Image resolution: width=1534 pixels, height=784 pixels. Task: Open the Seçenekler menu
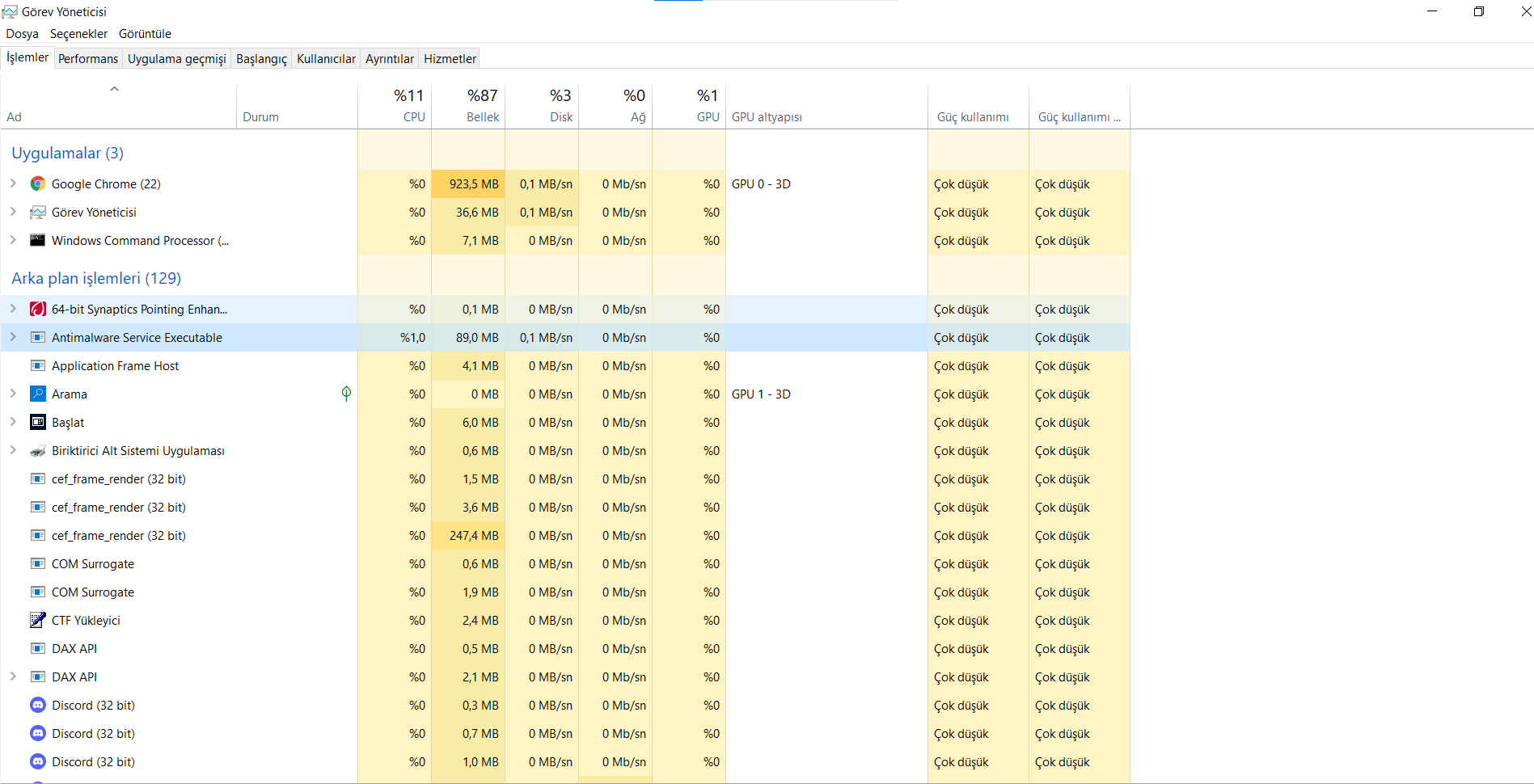tap(78, 34)
